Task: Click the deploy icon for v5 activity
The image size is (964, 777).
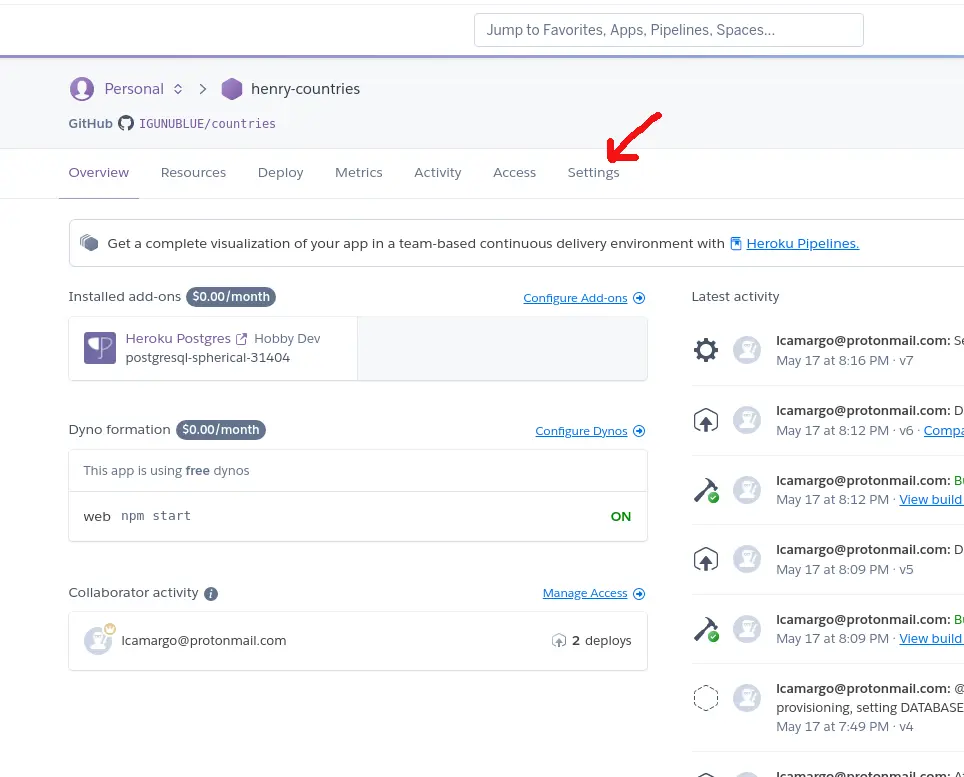Action: click(706, 559)
